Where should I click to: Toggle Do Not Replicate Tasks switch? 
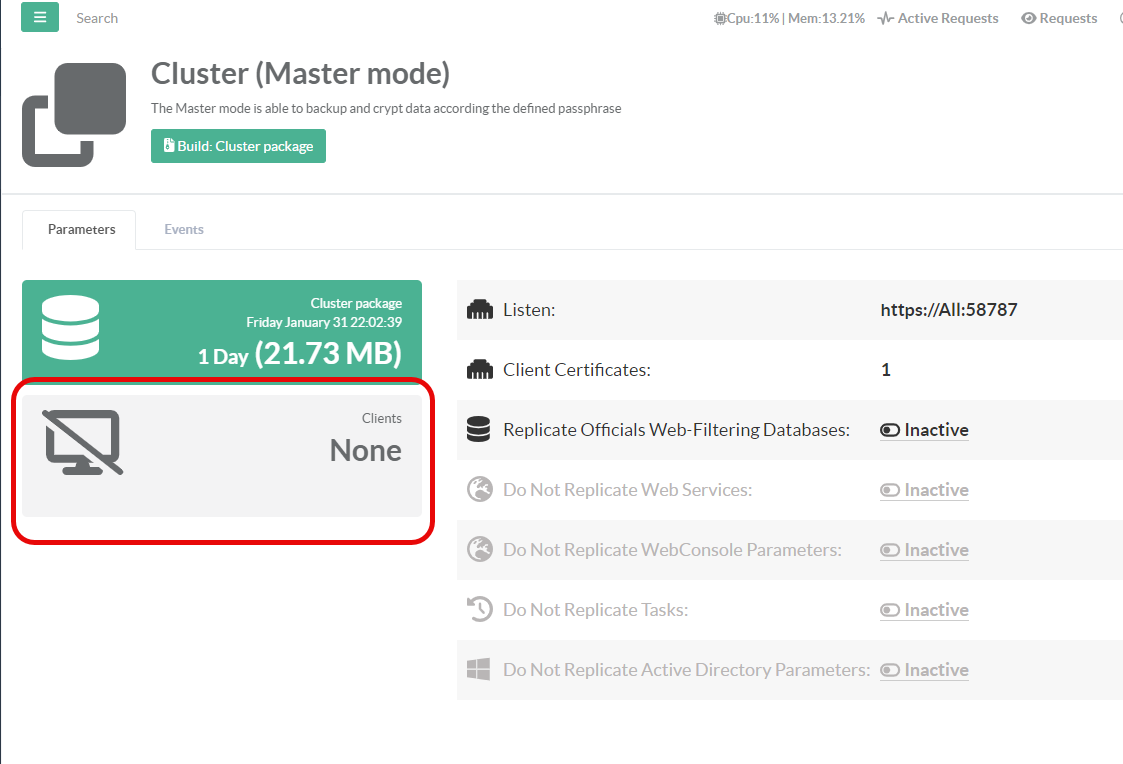pyautogui.click(x=923, y=610)
